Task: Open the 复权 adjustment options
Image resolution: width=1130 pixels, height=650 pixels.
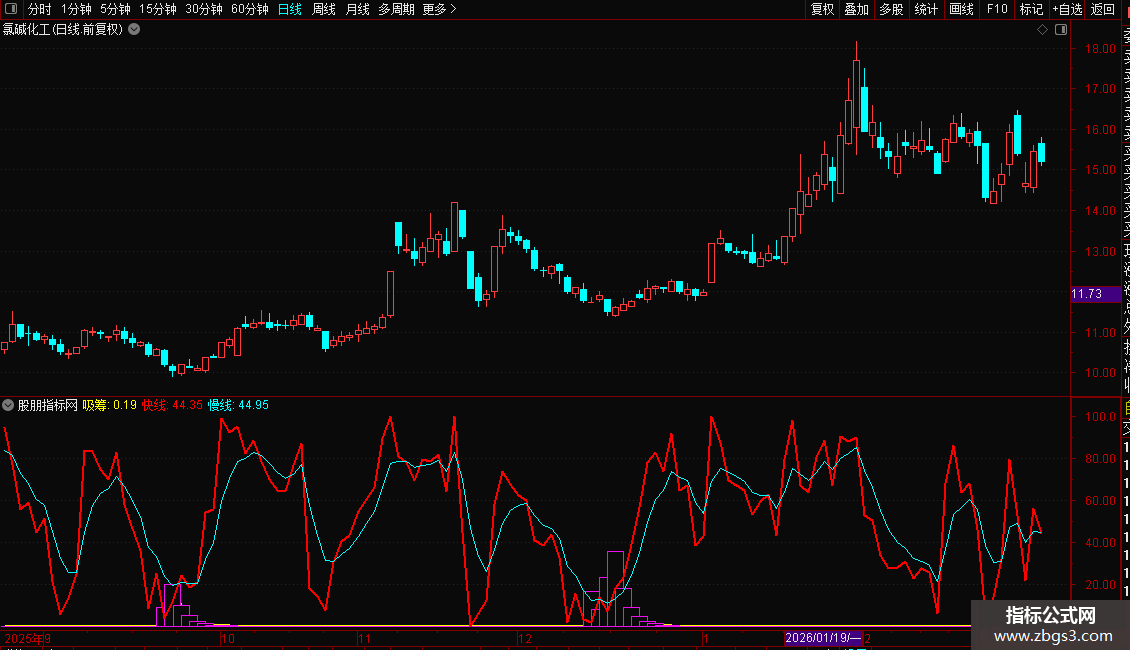Action: (822, 9)
